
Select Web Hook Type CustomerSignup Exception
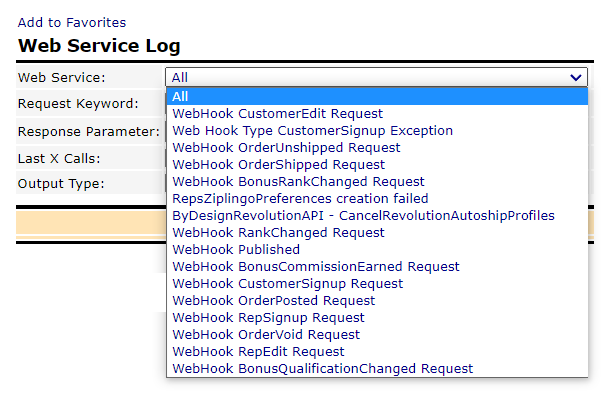[377, 131]
